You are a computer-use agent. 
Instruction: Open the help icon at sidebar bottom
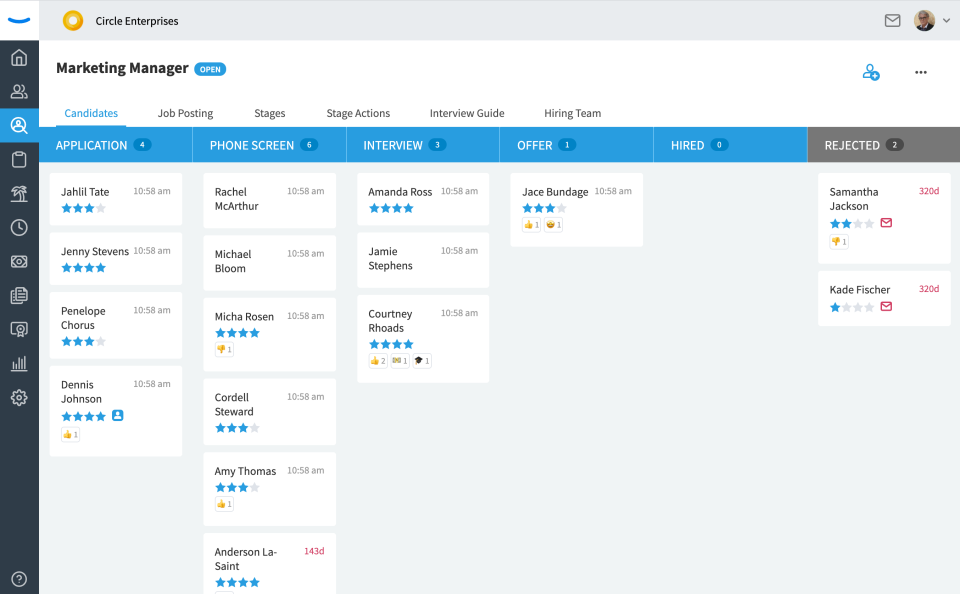coord(19,578)
